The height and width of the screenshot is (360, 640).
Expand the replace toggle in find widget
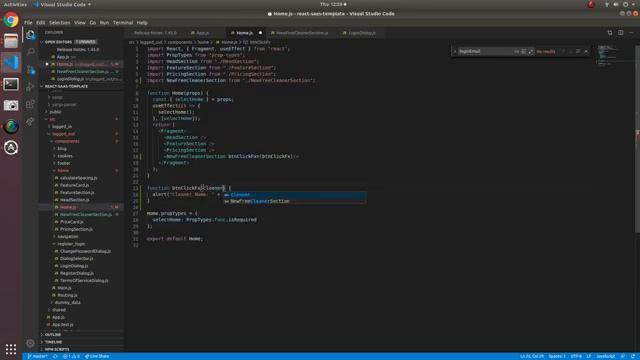click(454, 51)
